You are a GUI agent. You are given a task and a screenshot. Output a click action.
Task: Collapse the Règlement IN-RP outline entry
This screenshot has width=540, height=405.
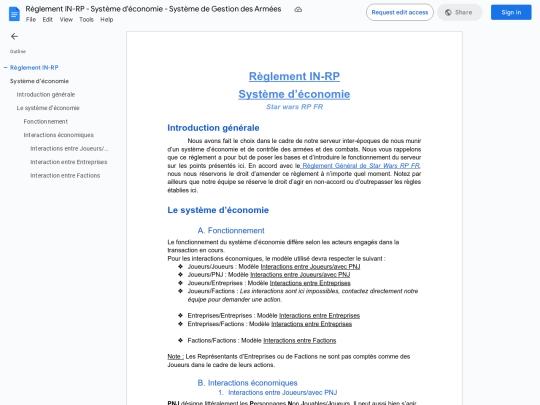click(x=5, y=68)
